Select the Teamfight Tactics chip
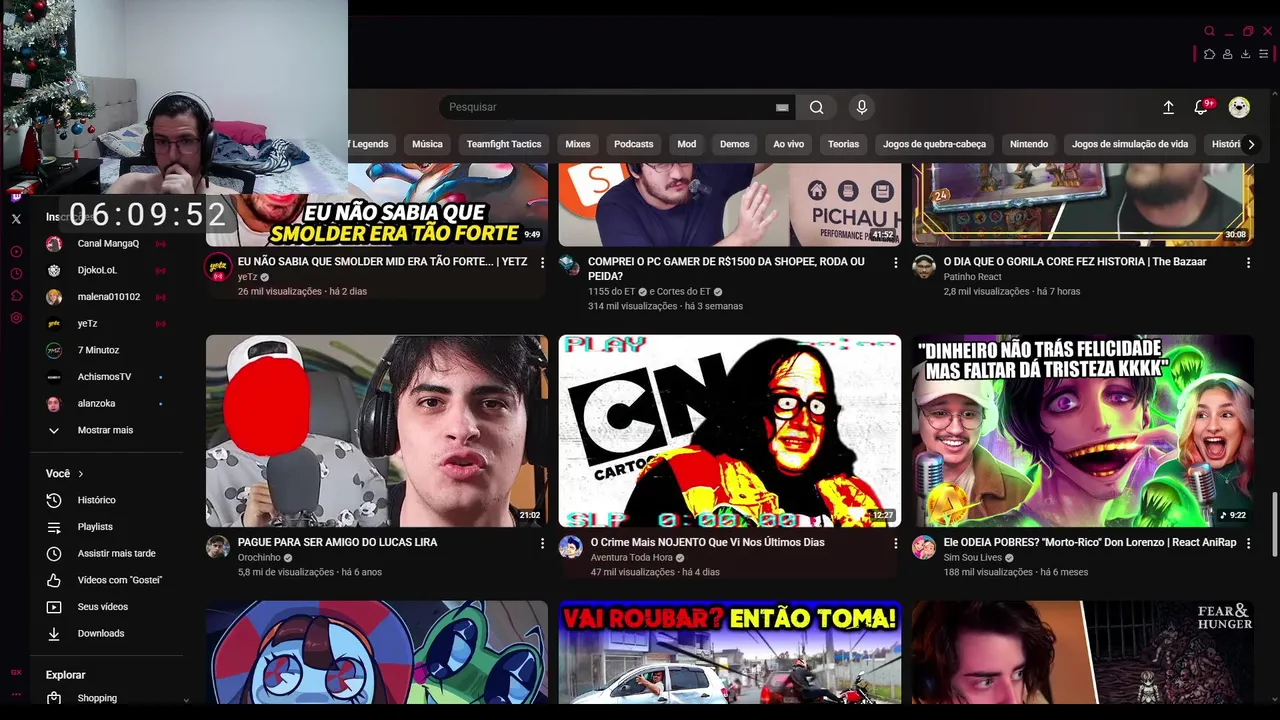1280x720 pixels. click(504, 144)
